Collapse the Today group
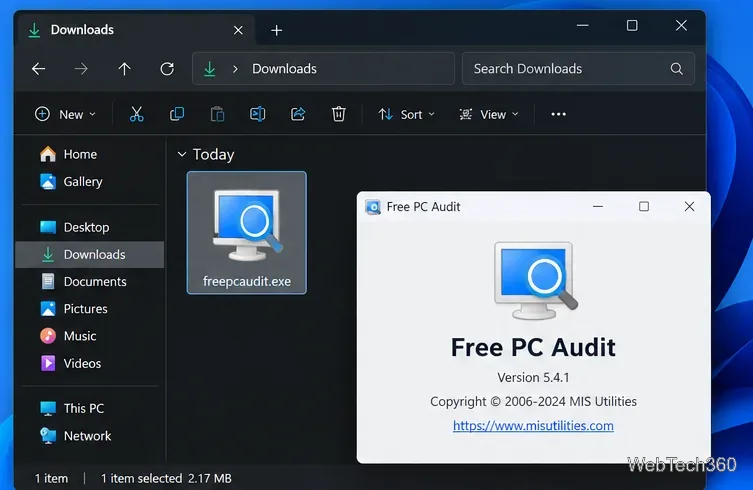Screen dimensions: 753x490 coord(182,154)
